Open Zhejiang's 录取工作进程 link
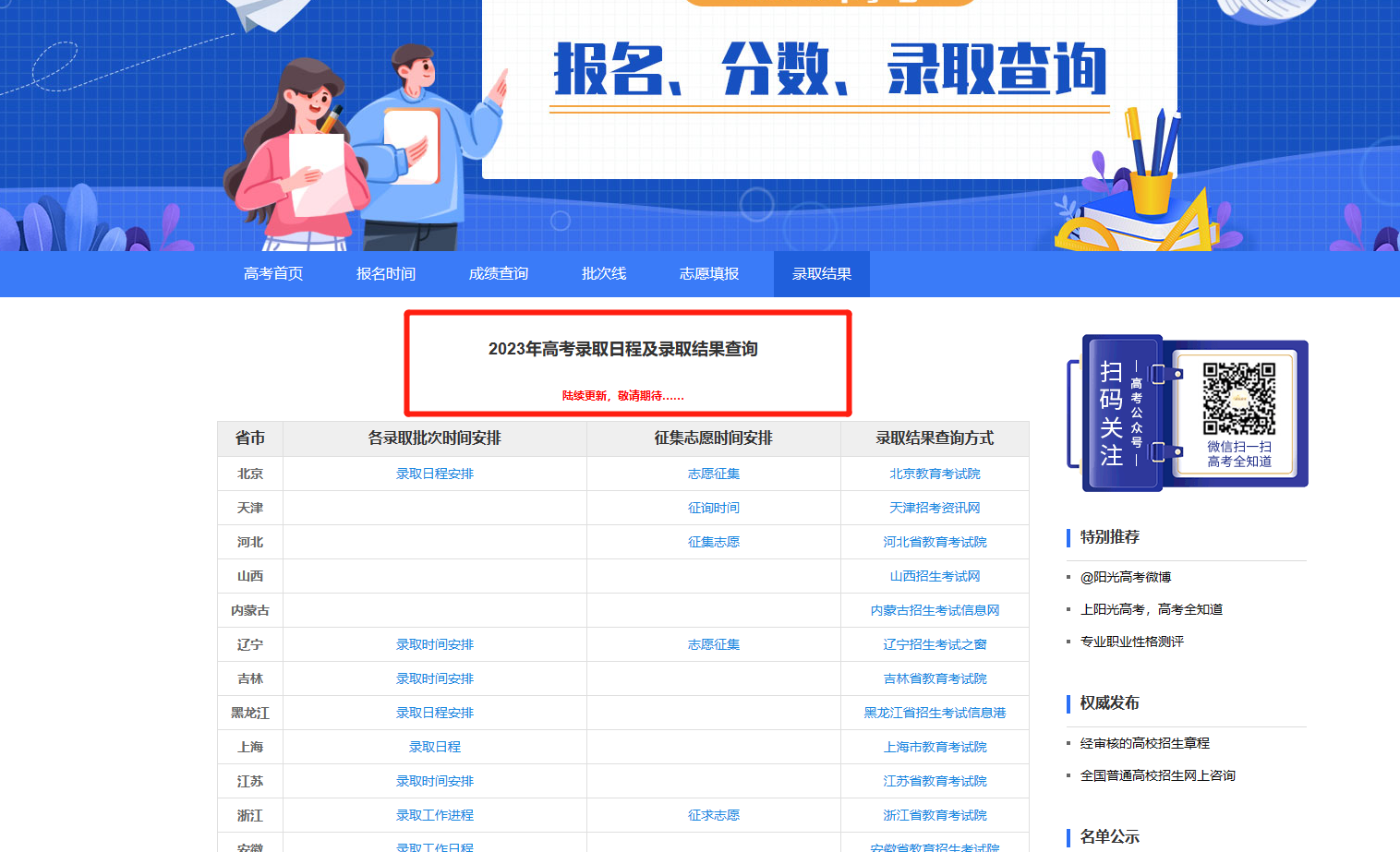1400x852 pixels. tap(435, 815)
